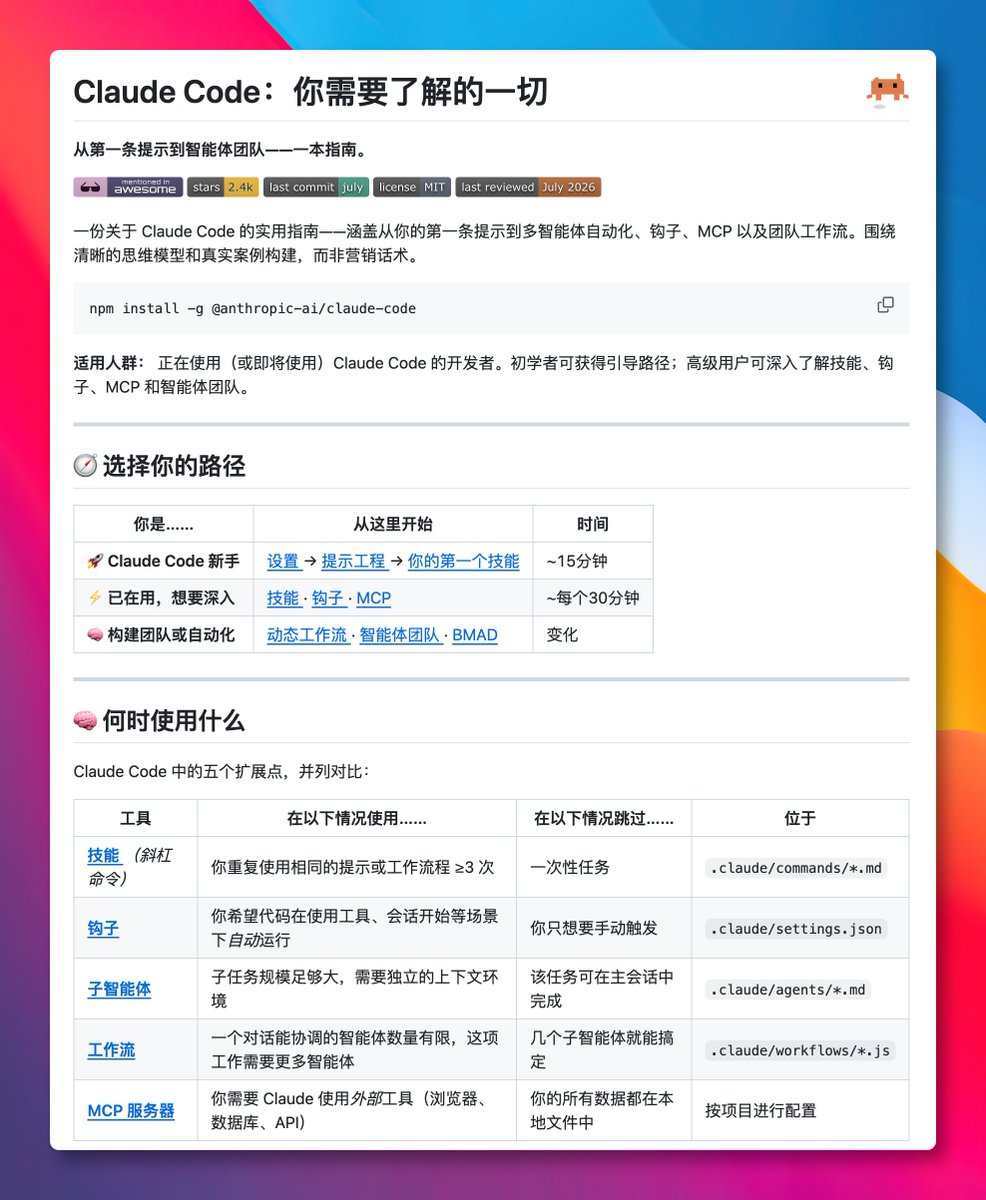Screen dimensions: 986x1200
Task: Open the 'mentioned in awesome' badge
Action: tap(128, 187)
